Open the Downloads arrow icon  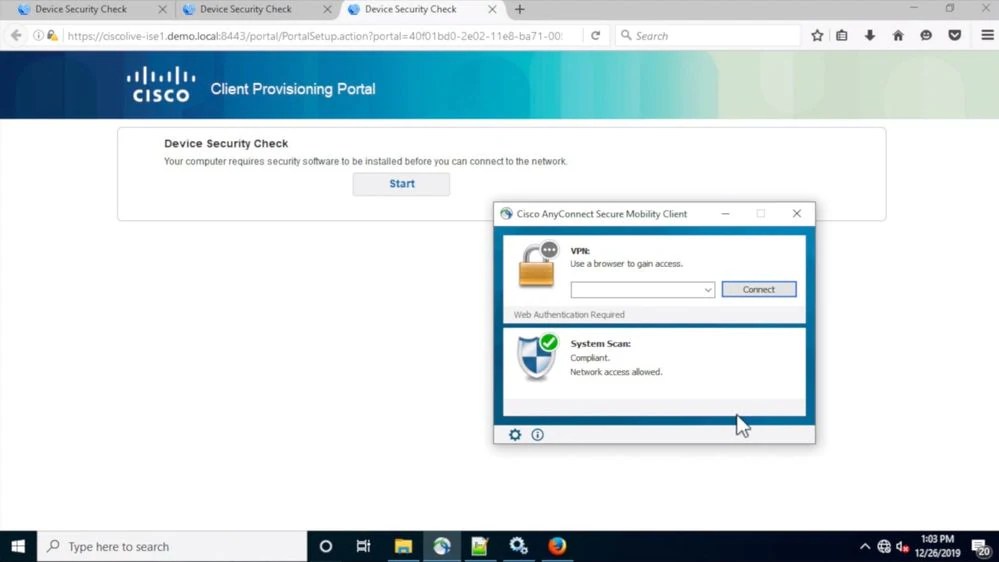(x=870, y=36)
